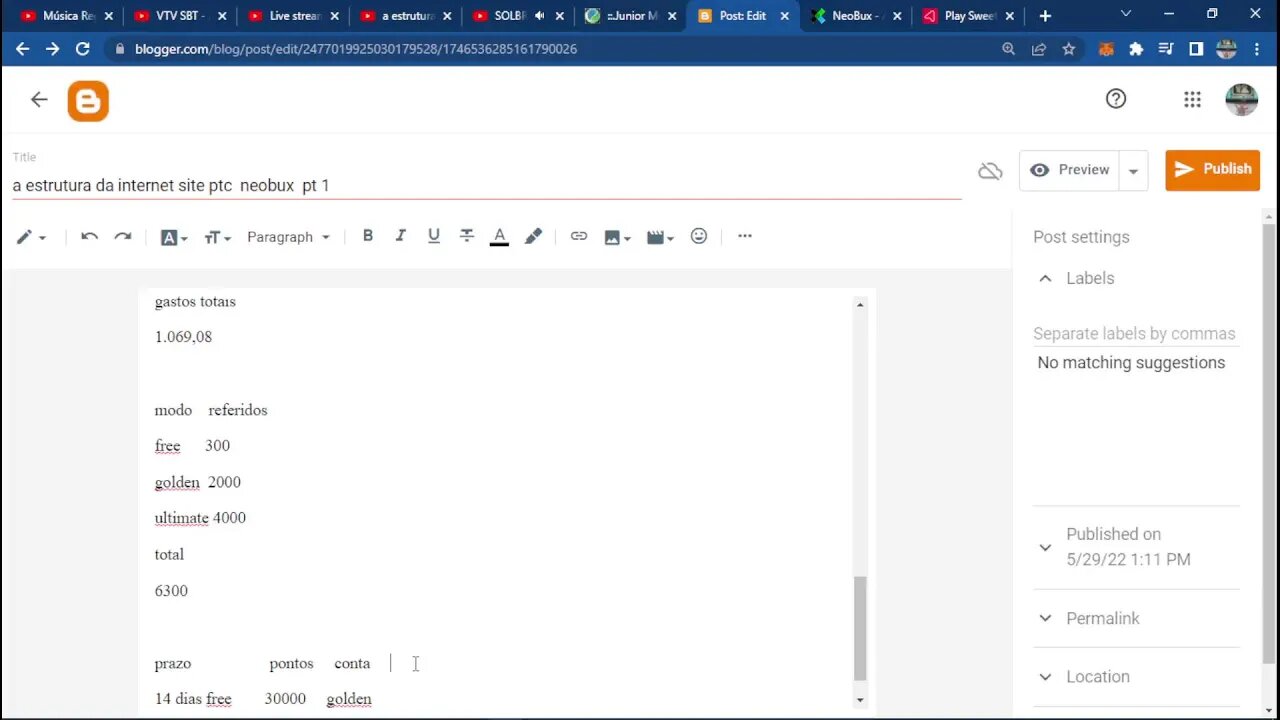Open the MetaMask fox extension
This screenshot has height=720, width=1280.
pyautogui.click(x=1106, y=49)
